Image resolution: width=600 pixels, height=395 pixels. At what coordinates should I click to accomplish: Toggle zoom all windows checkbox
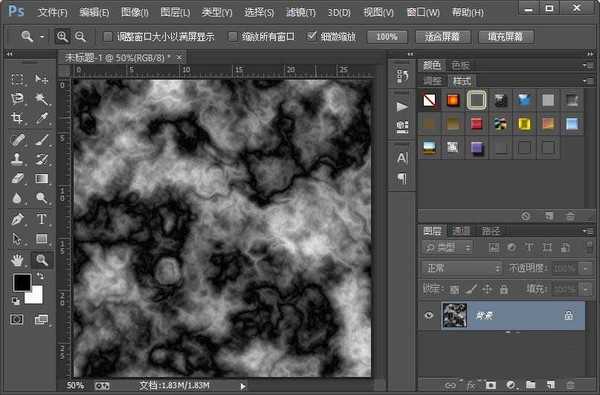[233, 37]
